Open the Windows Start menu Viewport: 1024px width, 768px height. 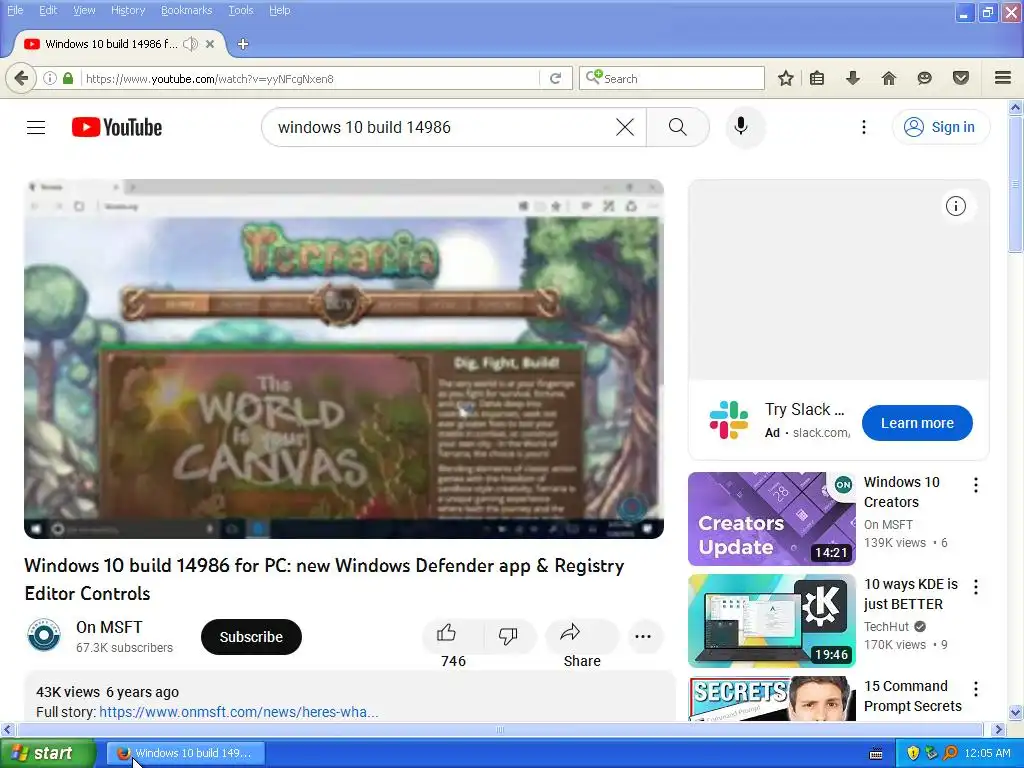47,753
